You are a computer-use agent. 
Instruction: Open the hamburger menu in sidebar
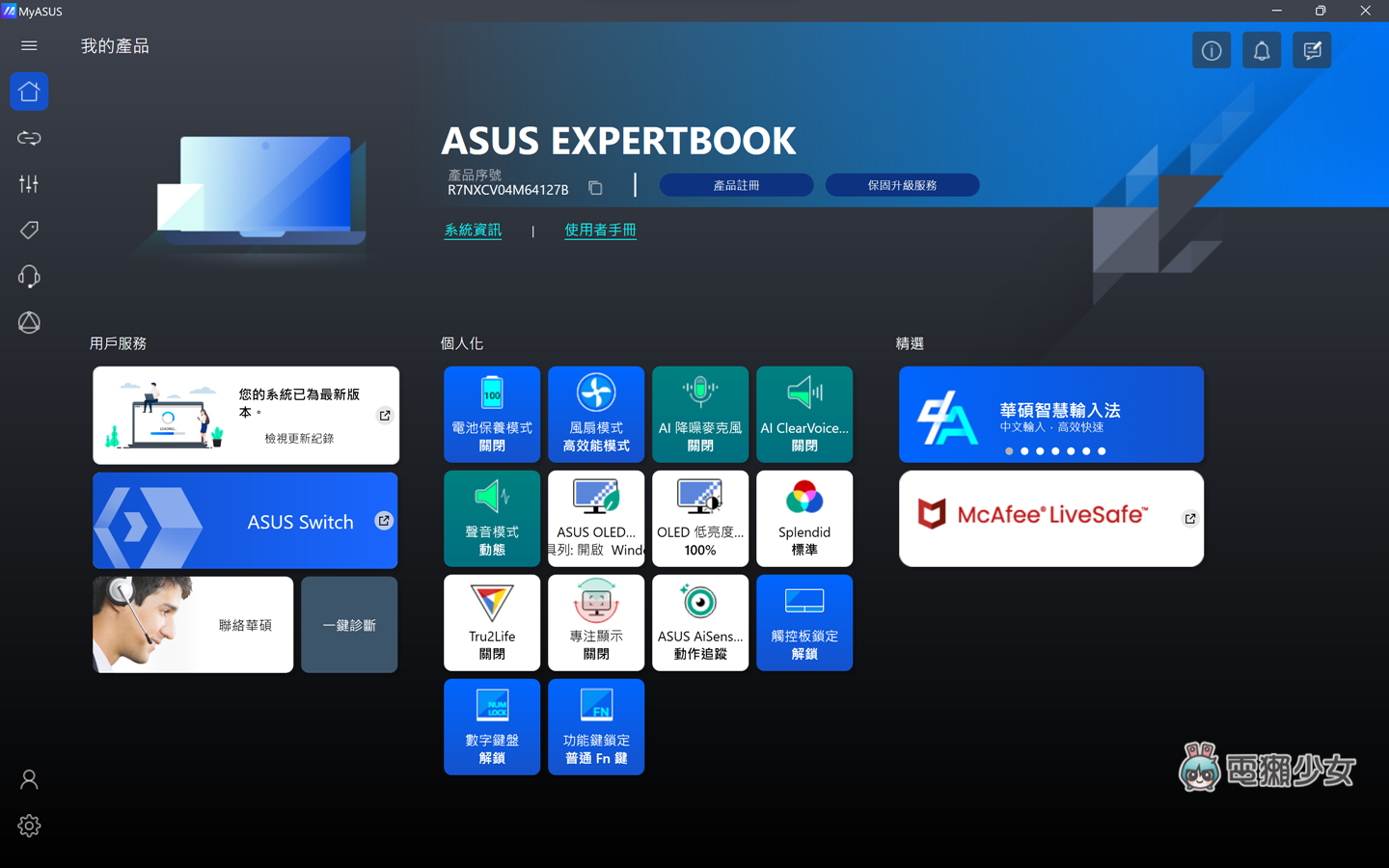(x=29, y=45)
